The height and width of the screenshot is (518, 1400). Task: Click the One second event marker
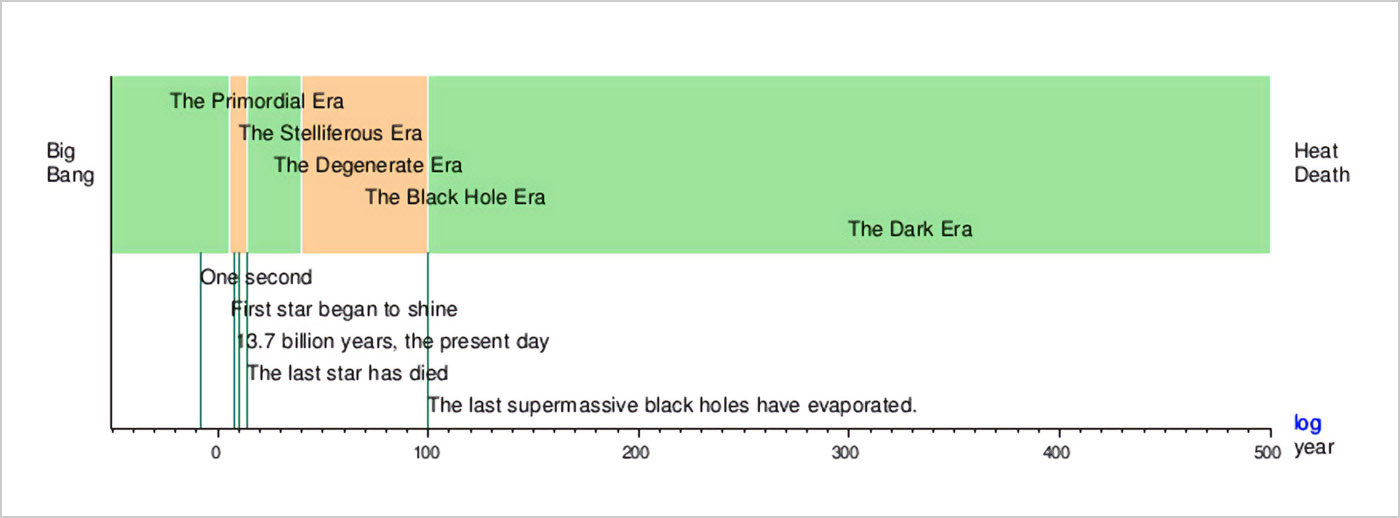256,277
